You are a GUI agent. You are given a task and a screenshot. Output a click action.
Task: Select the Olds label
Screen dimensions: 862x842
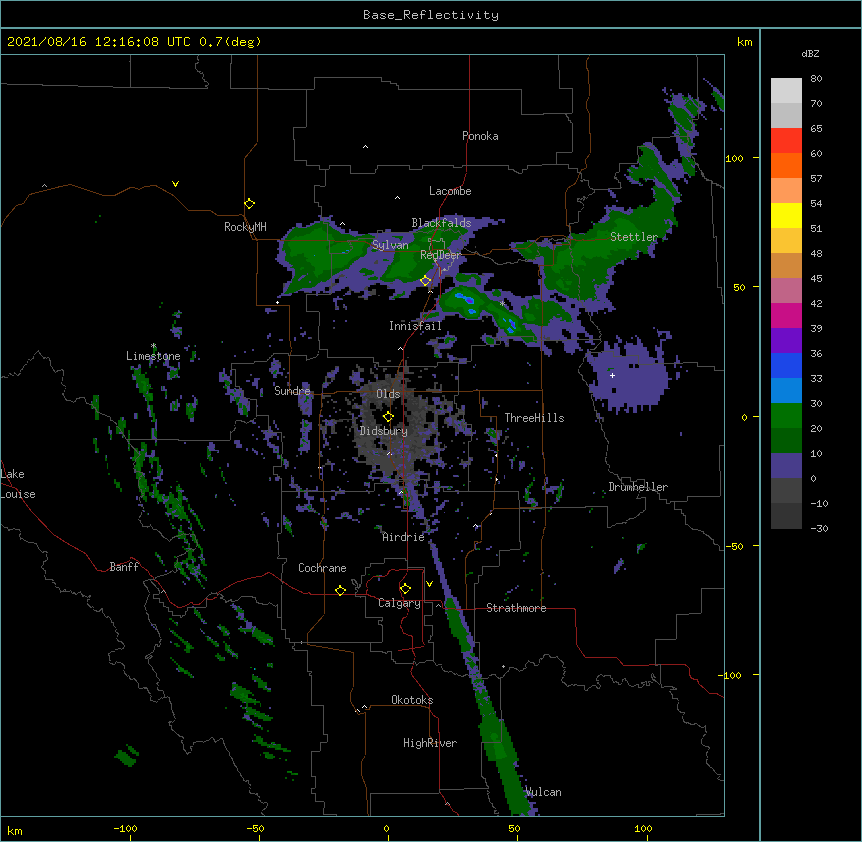(x=388, y=394)
